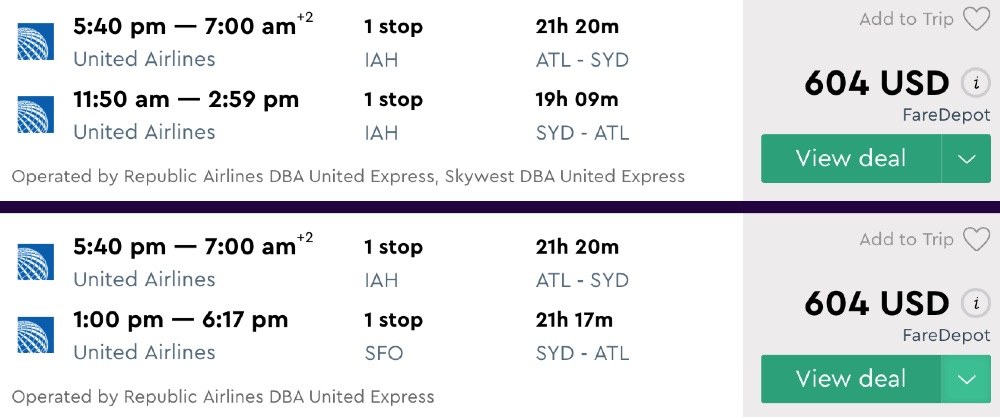Expand first View deal dropdown arrow
Image resolution: width=1000 pixels, height=417 pixels.
(966, 159)
